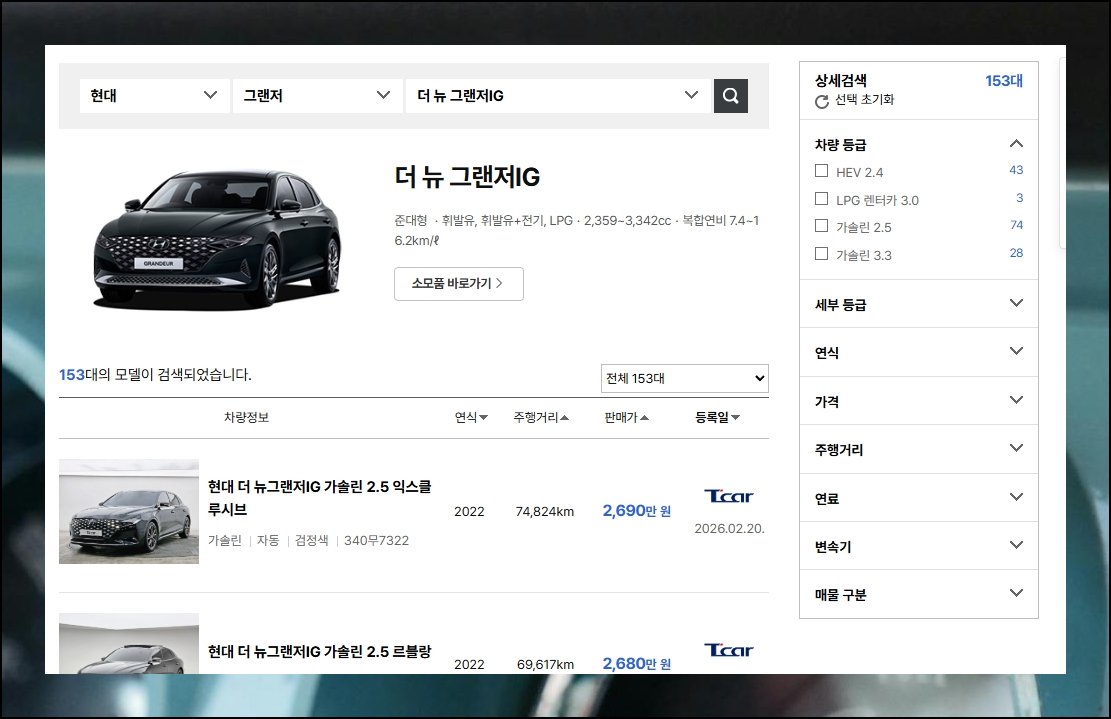The width and height of the screenshot is (1111, 719).
Task: Click the 74,824km mileage value
Action: [x=545, y=511]
